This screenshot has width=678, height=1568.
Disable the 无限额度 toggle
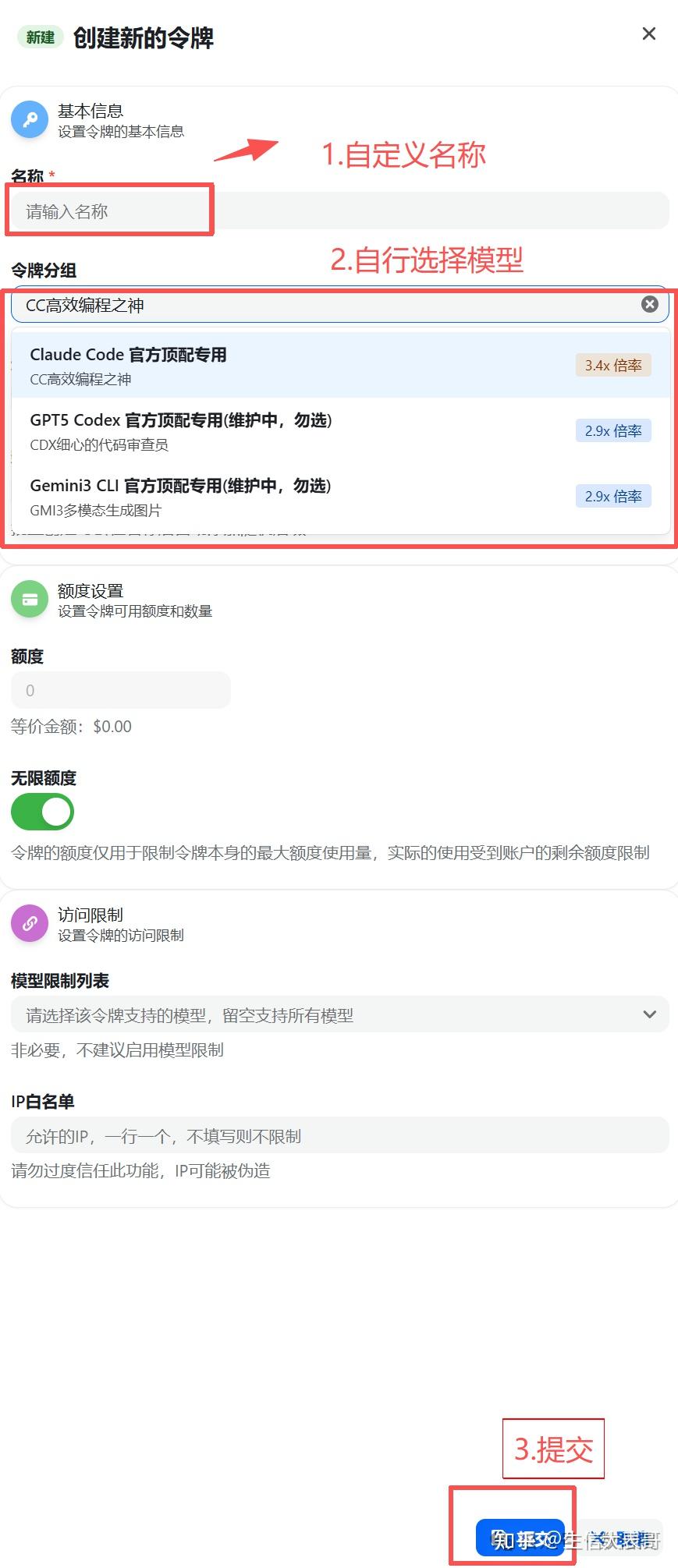41,812
